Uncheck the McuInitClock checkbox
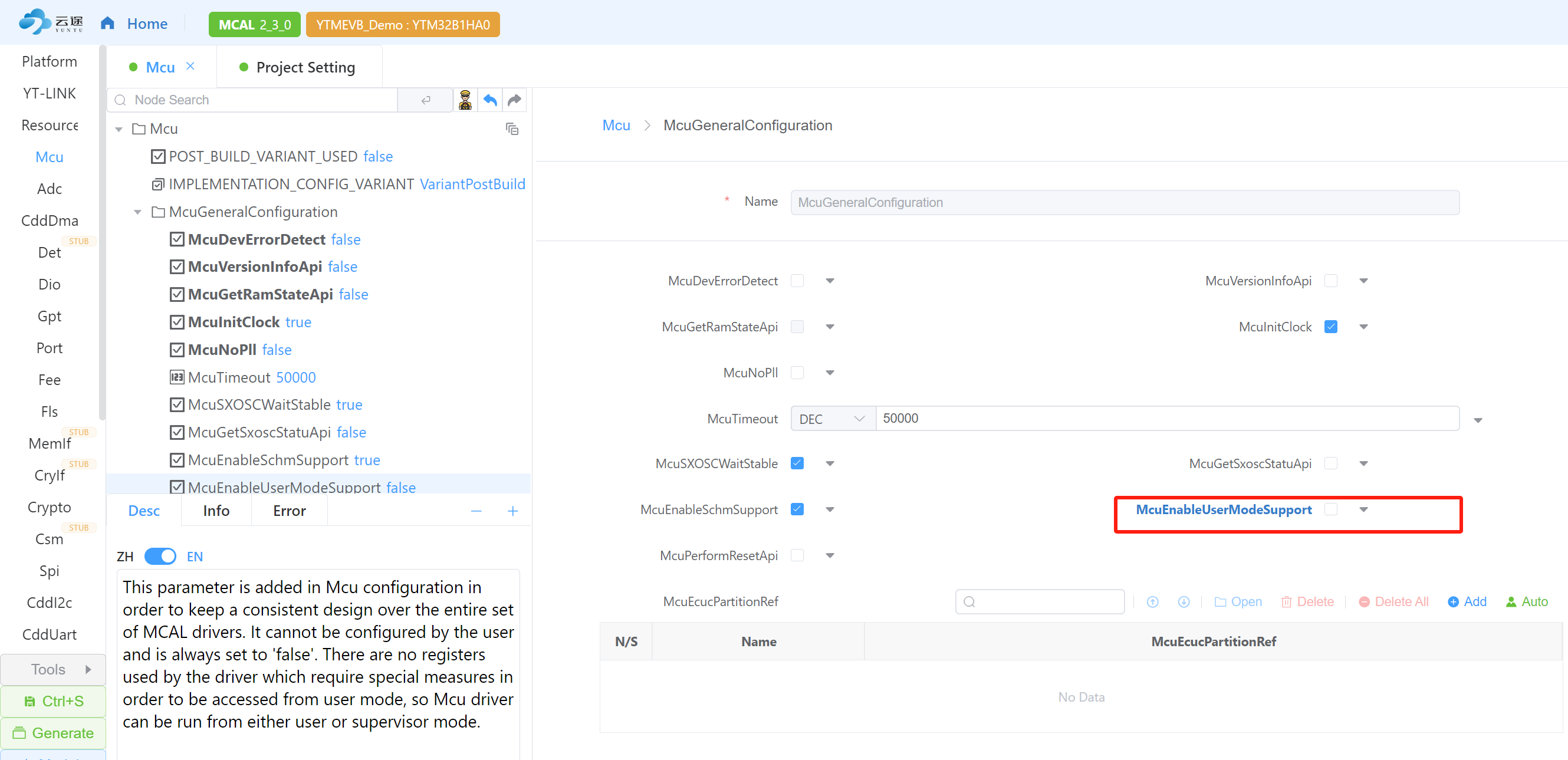This screenshot has width=1568, height=760. 1330,327
